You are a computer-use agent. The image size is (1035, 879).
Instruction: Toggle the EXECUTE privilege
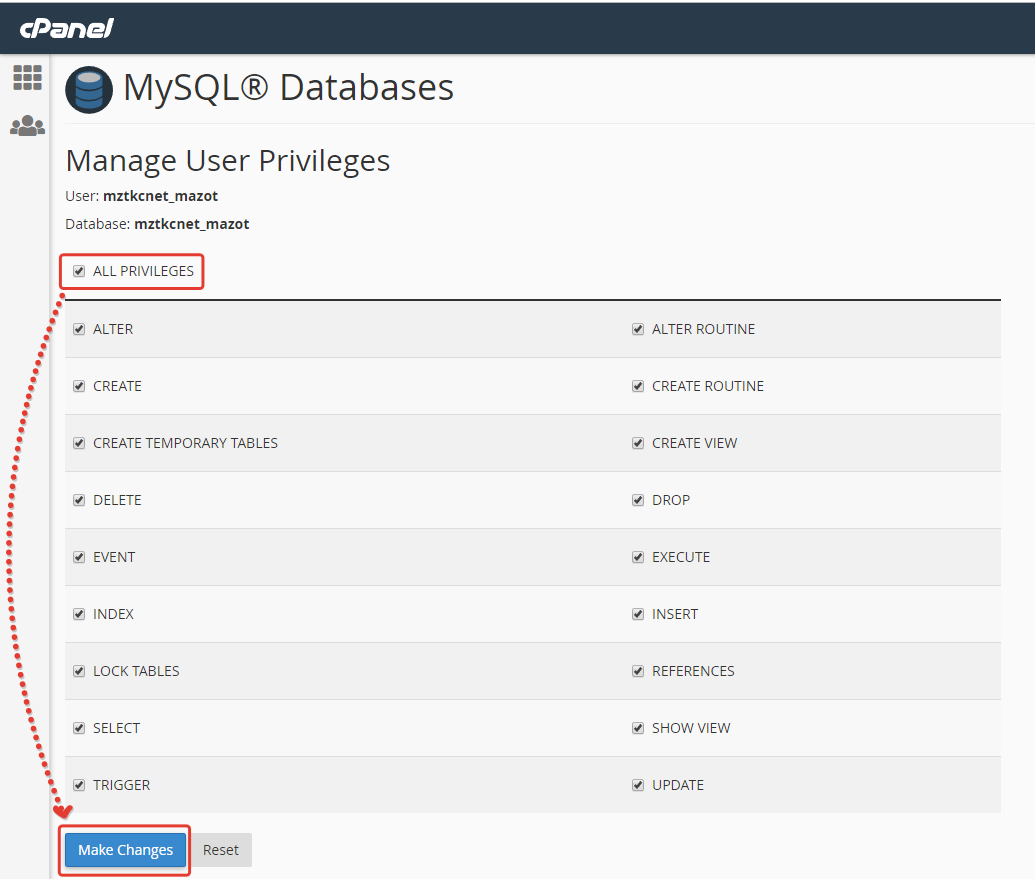638,557
